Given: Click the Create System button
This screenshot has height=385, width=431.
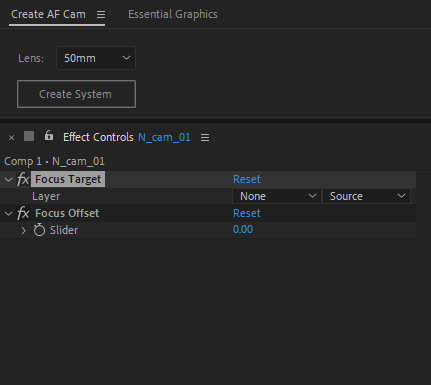Looking at the screenshot, I should [x=76, y=94].
